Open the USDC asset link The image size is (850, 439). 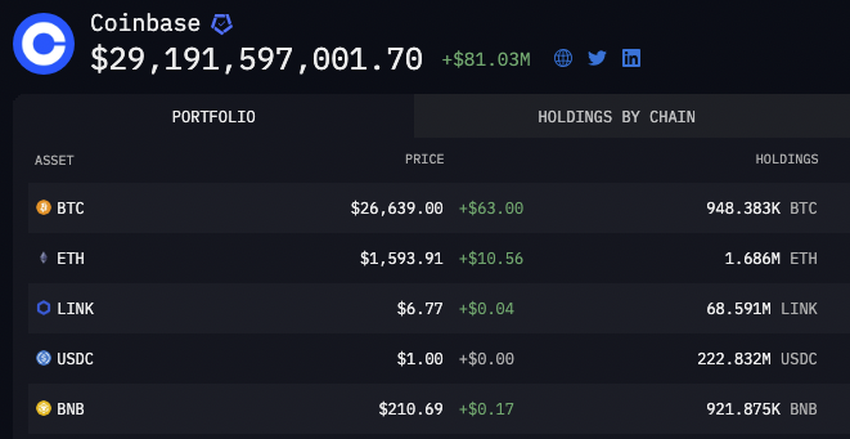(x=75, y=359)
